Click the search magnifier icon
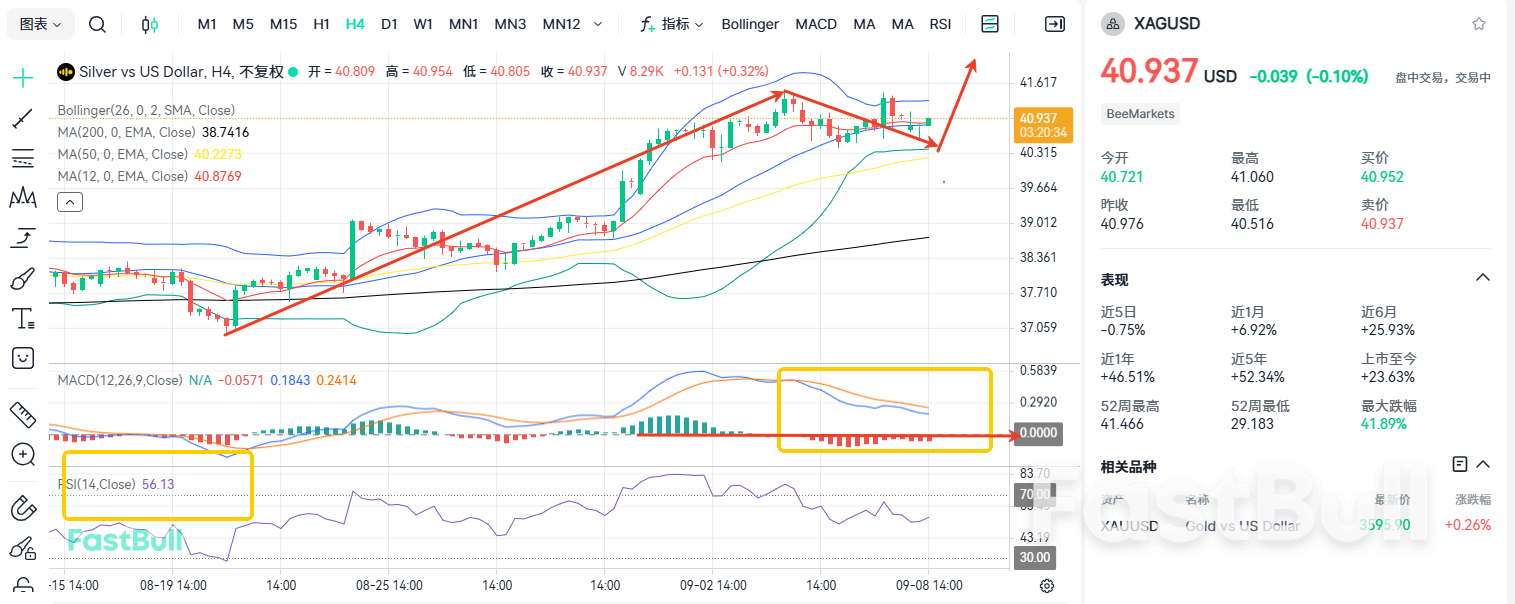This screenshot has height=604, width=1515. [97, 24]
